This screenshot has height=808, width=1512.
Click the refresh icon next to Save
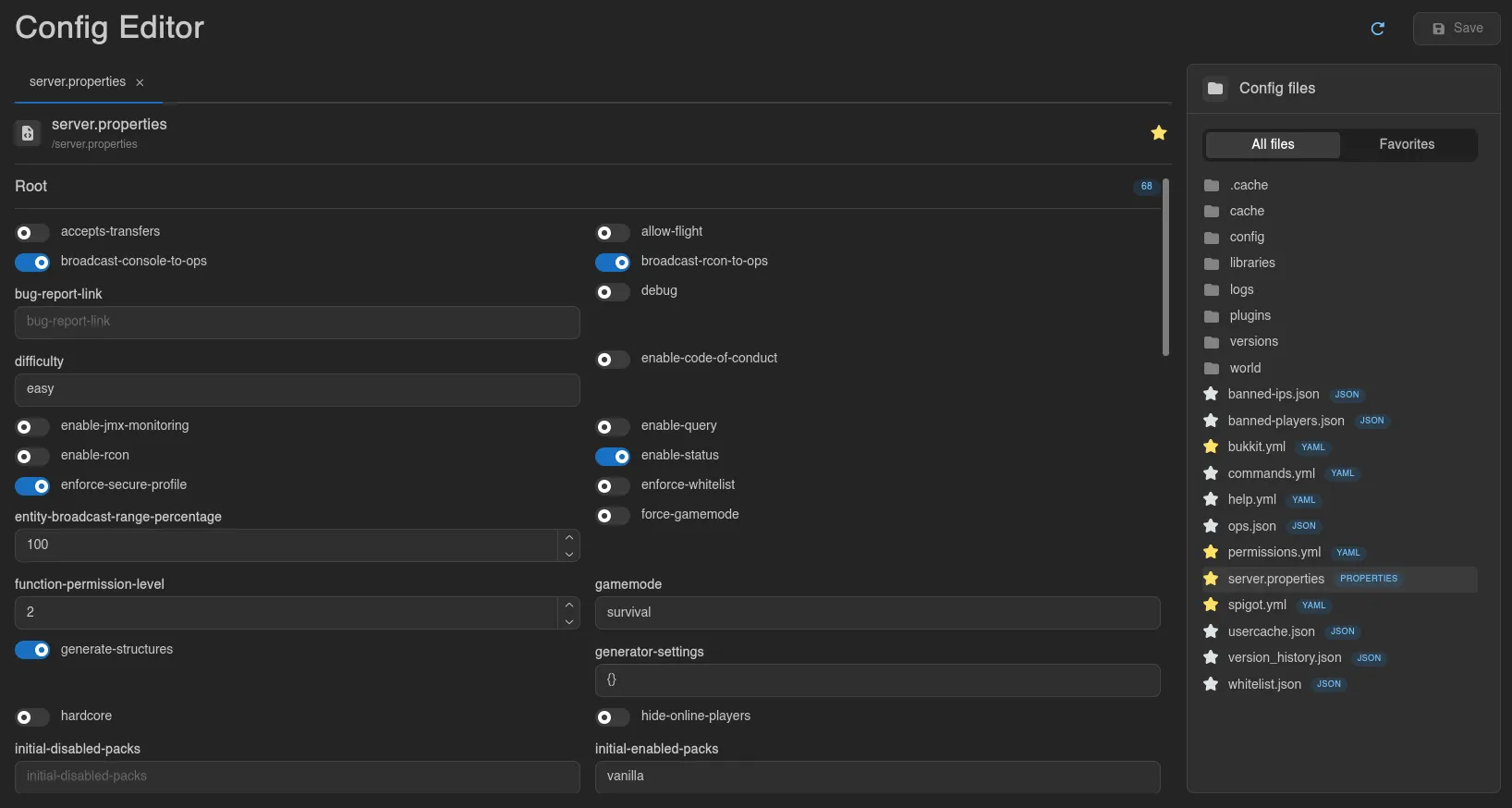pos(1378,29)
